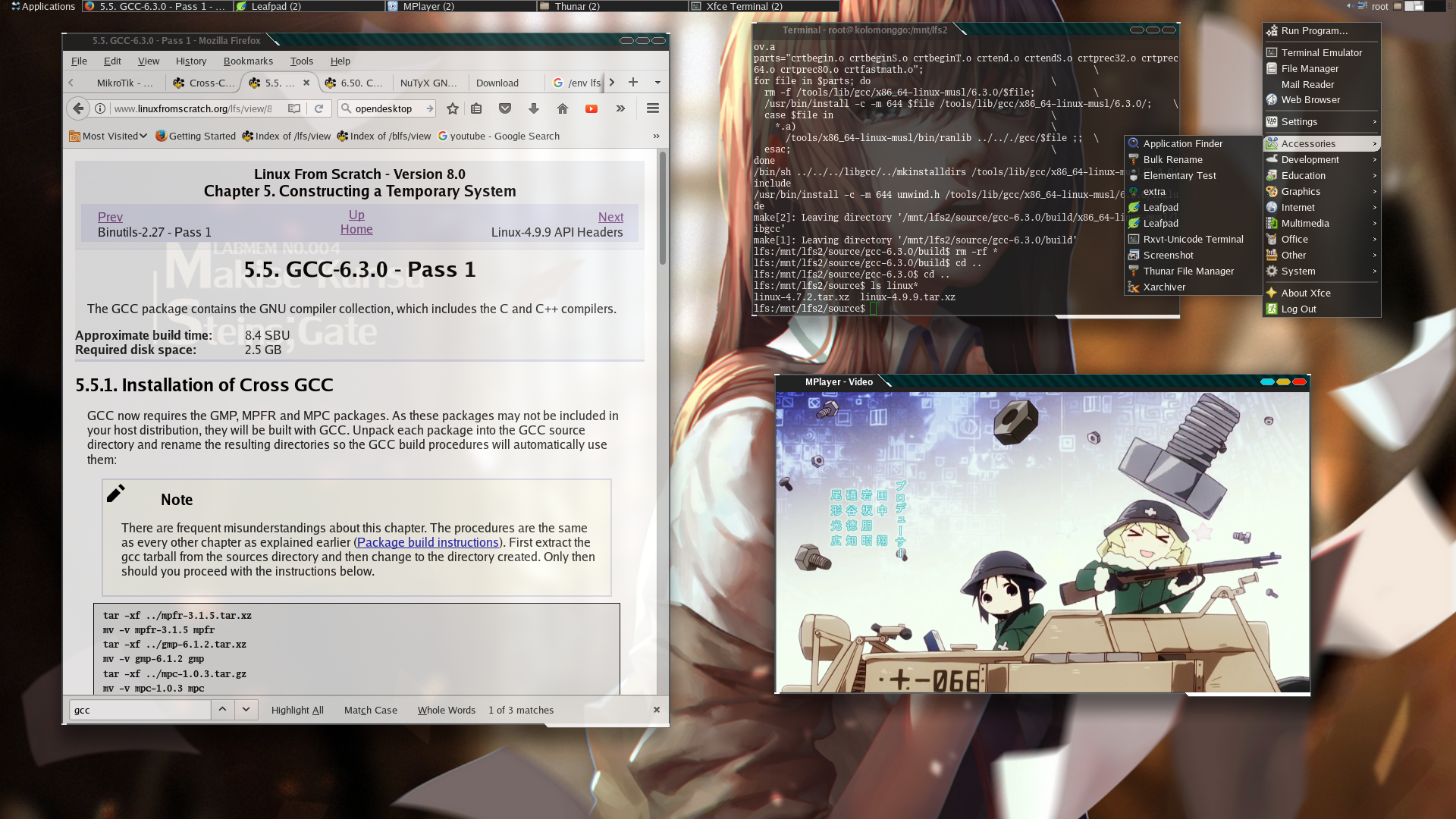Switch to the 6.50. C... tab

[x=354, y=83]
